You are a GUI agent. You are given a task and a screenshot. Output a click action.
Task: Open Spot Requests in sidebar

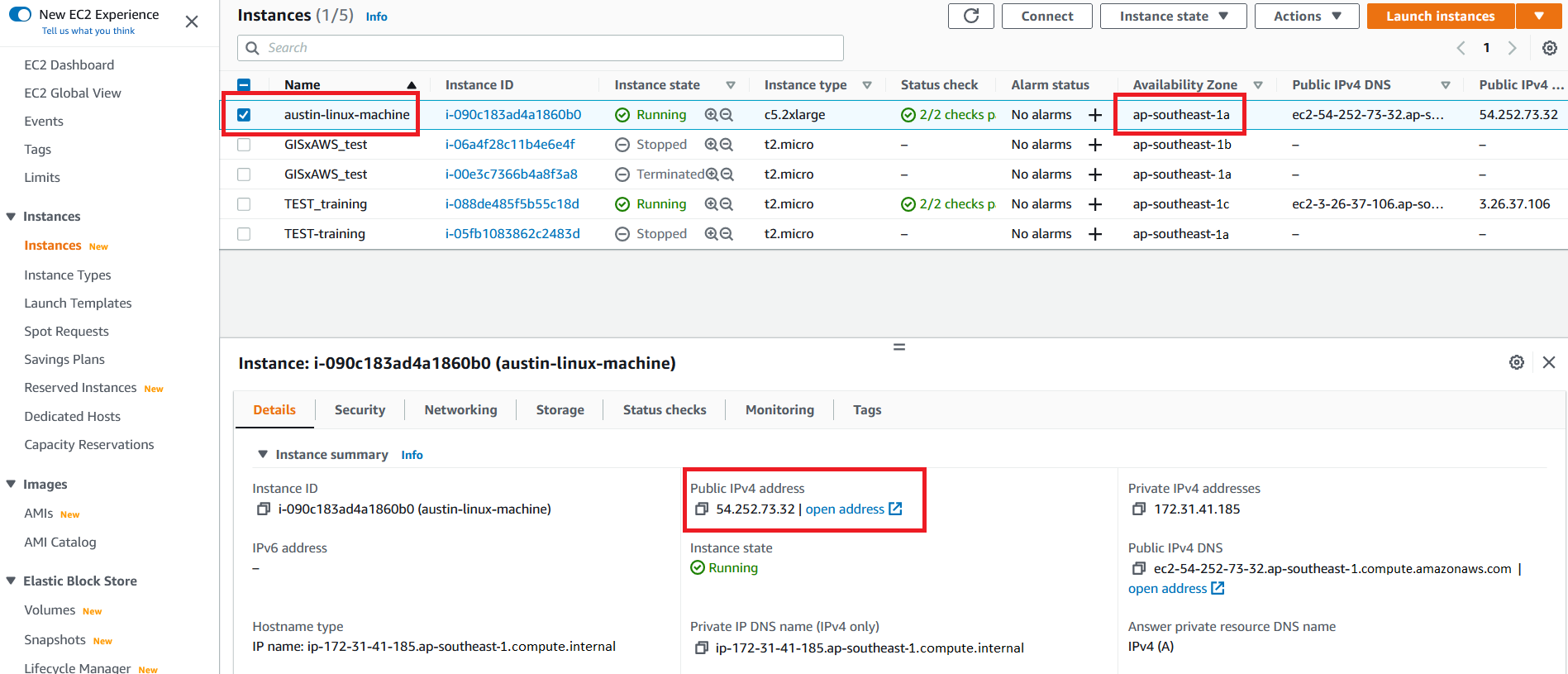pyautogui.click(x=66, y=332)
